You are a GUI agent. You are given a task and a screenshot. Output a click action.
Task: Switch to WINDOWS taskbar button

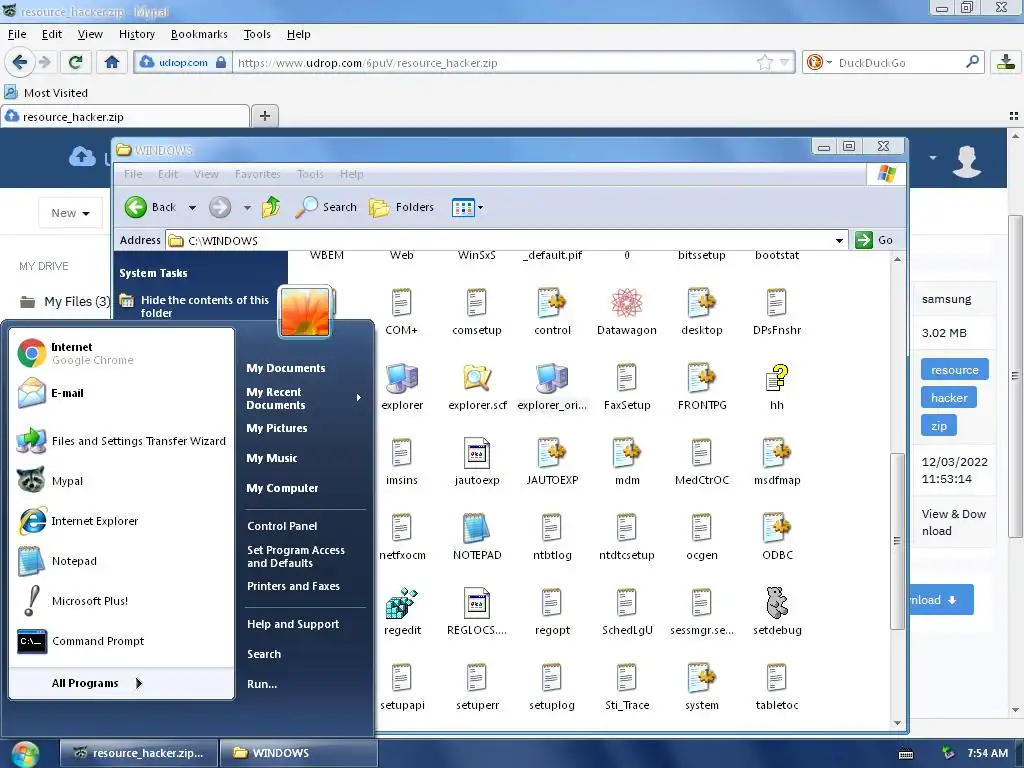[x=298, y=753]
